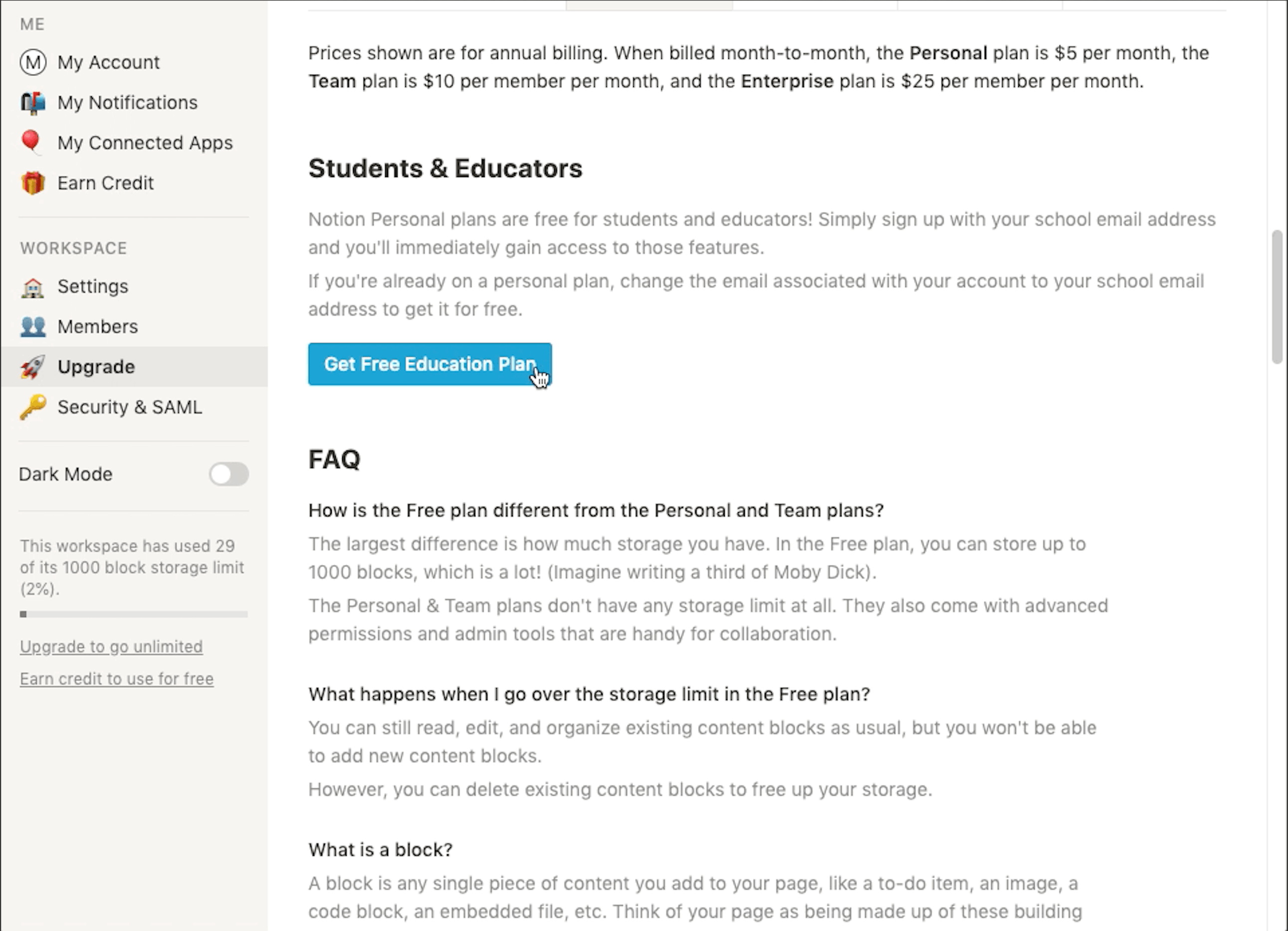The width and height of the screenshot is (1288, 931).
Task: Select the Members menu item
Action: coord(134,327)
